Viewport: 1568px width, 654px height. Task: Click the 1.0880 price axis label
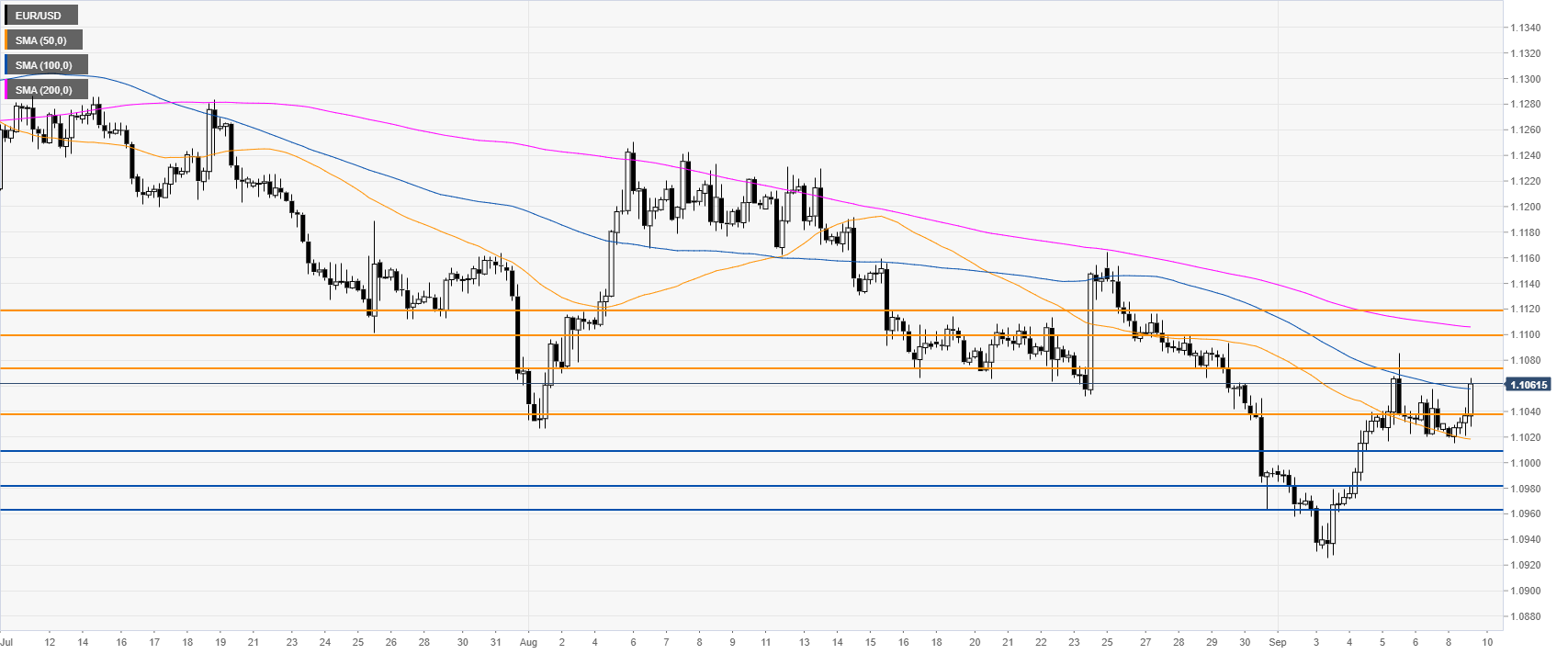click(1526, 616)
